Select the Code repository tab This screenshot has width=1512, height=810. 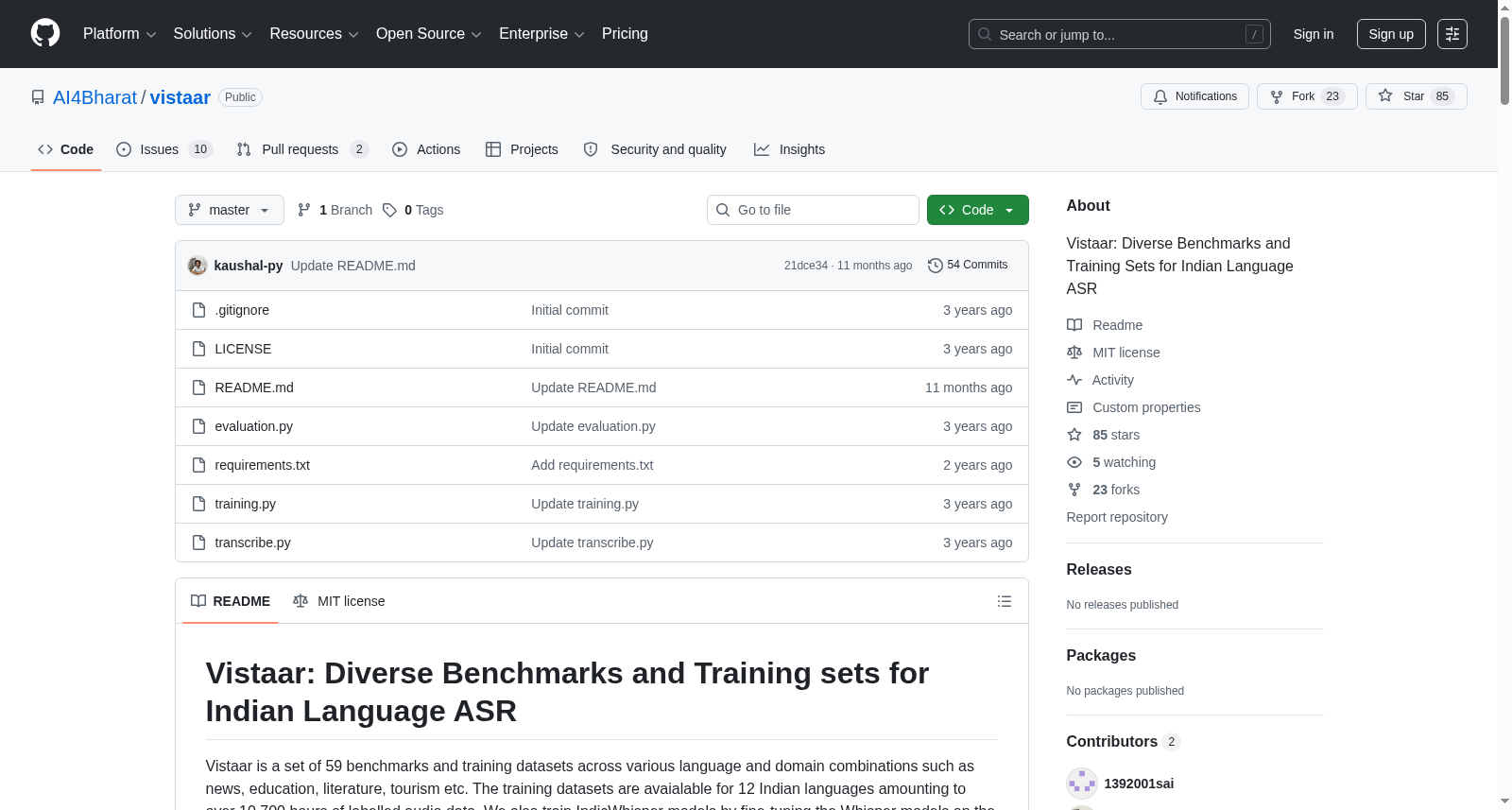[x=66, y=149]
